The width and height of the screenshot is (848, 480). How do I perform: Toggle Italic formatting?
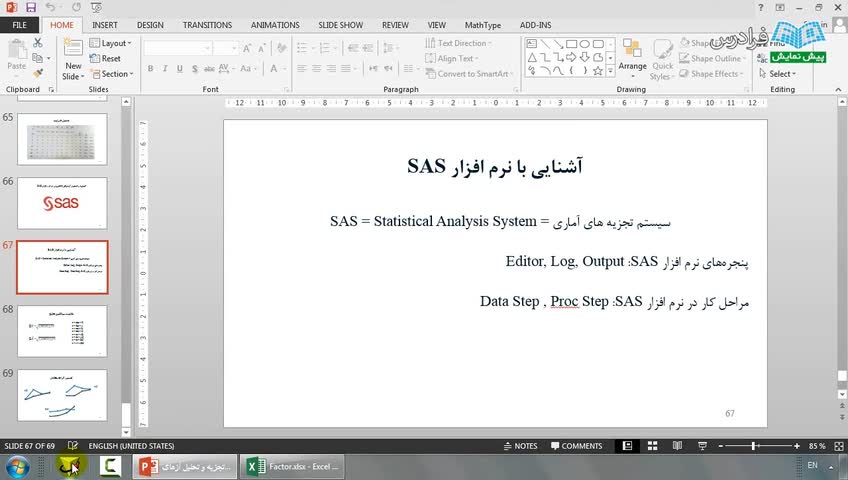click(165, 69)
